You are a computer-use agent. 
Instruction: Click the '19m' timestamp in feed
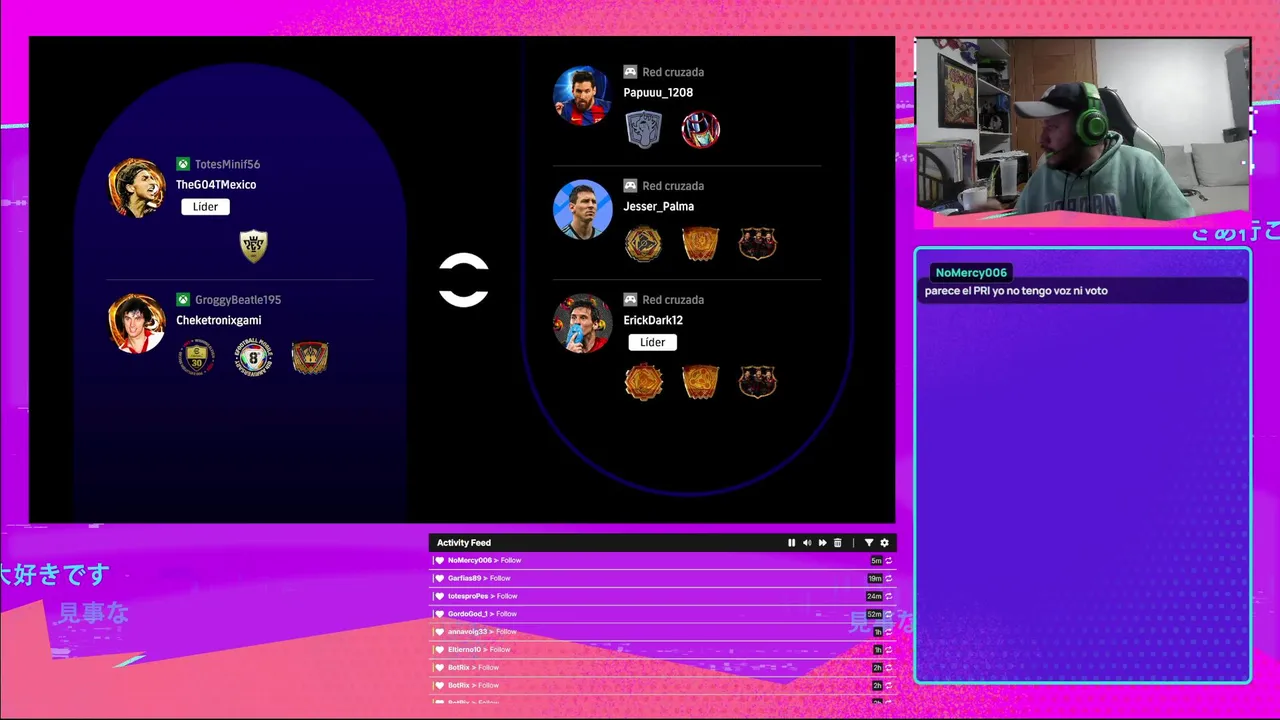(x=875, y=579)
